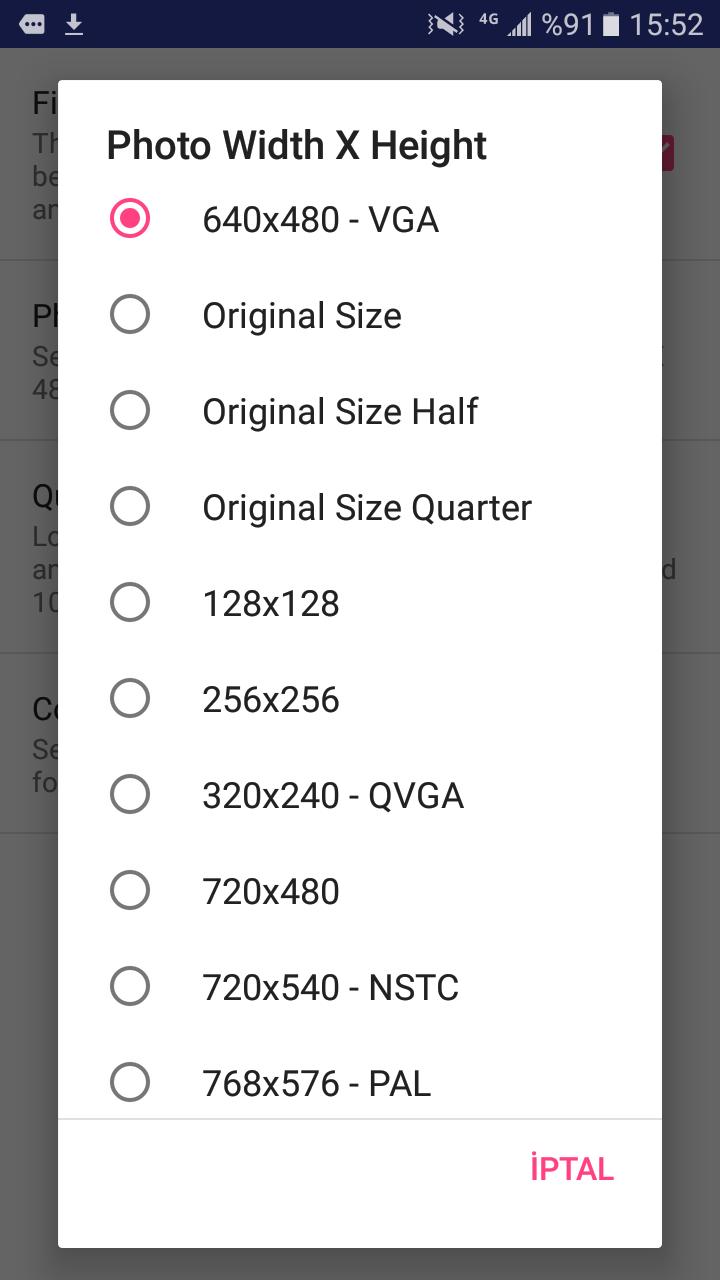Select the 640x480 - VGA radio button
This screenshot has width=720, height=1280.
point(130,219)
